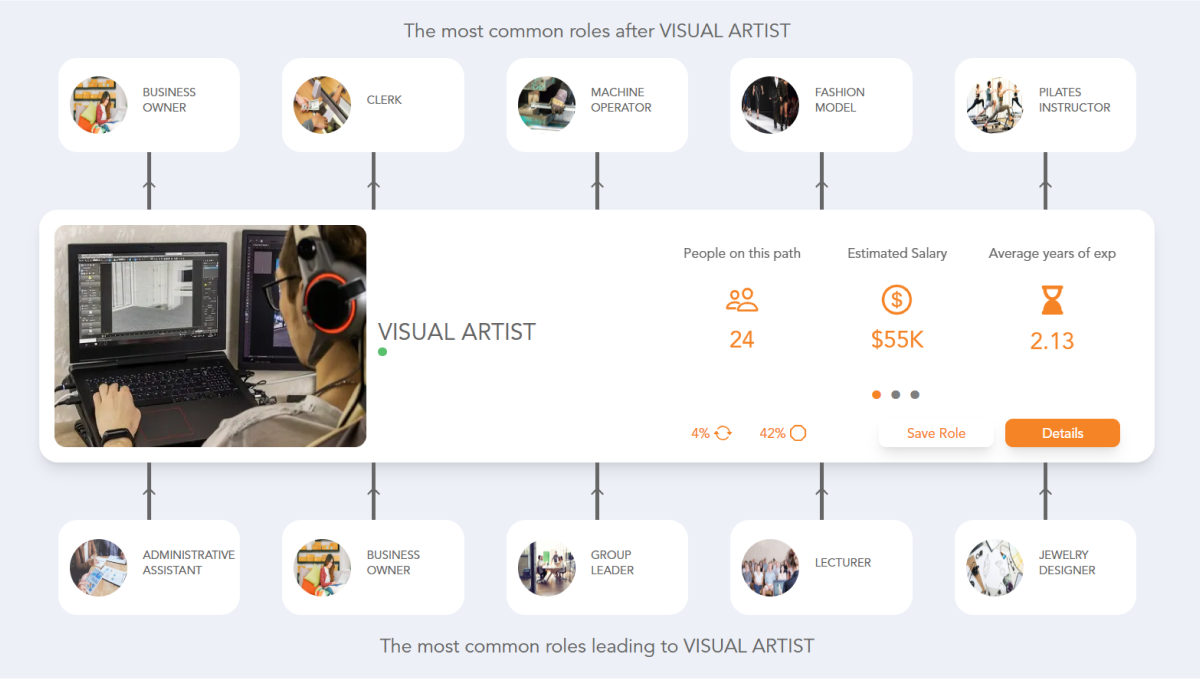1200x679 pixels.
Task: Open the Machine Operator role card
Action: pos(597,104)
